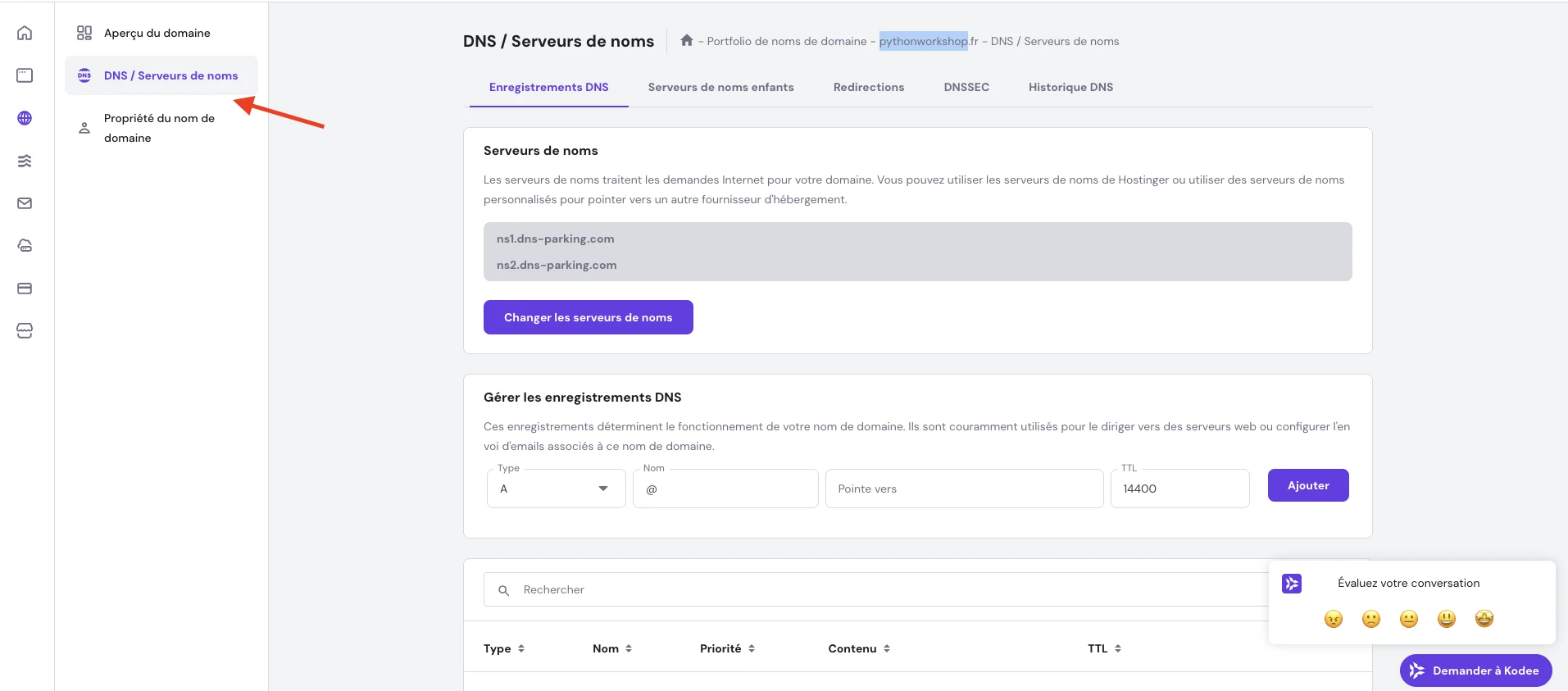Sort the table by Type column
Viewport: 1568px width, 691px height.
(x=503, y=648)
